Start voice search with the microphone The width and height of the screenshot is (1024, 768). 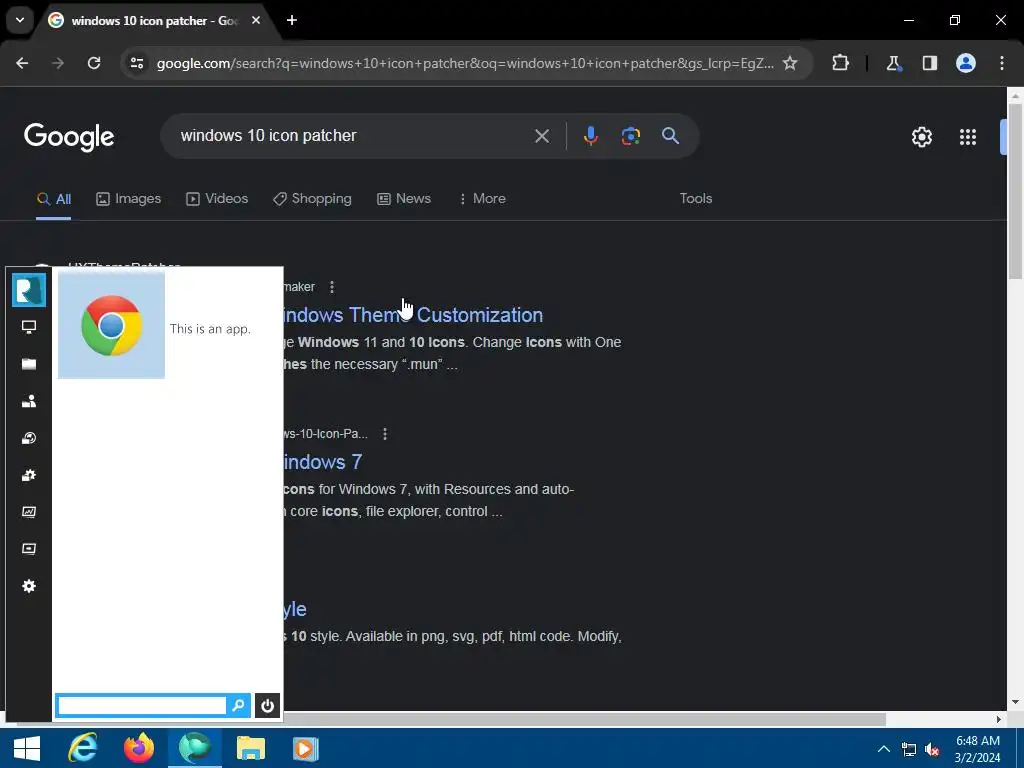click(x=590, y=136)
